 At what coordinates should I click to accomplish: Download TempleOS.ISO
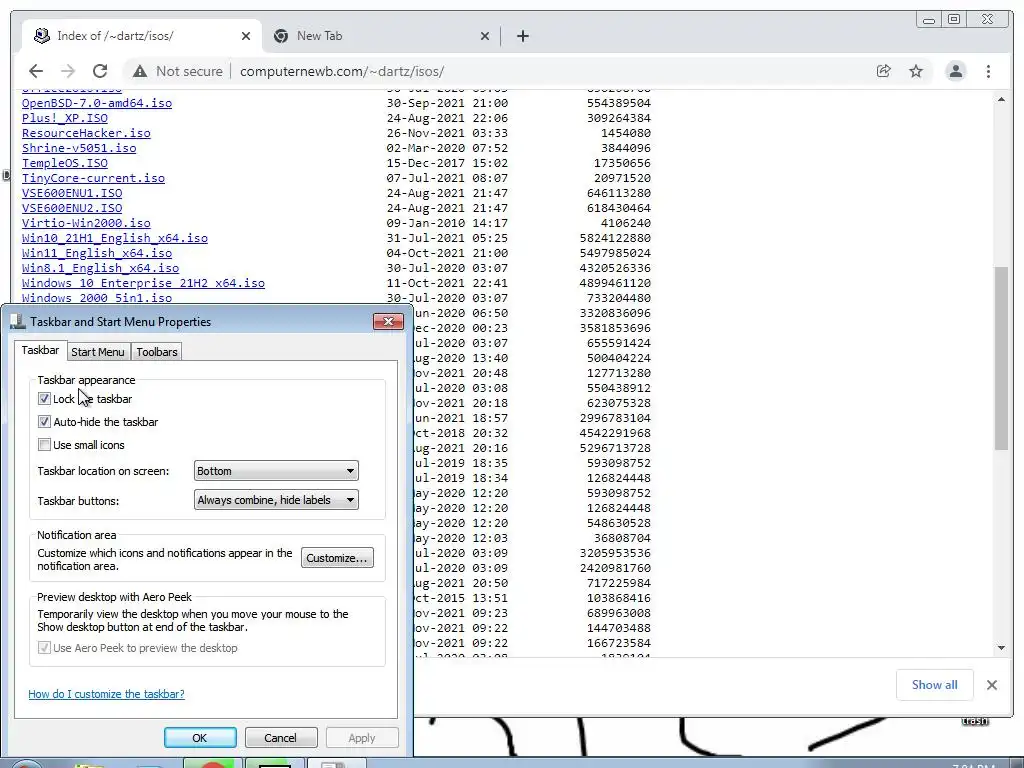click(65, 163)
